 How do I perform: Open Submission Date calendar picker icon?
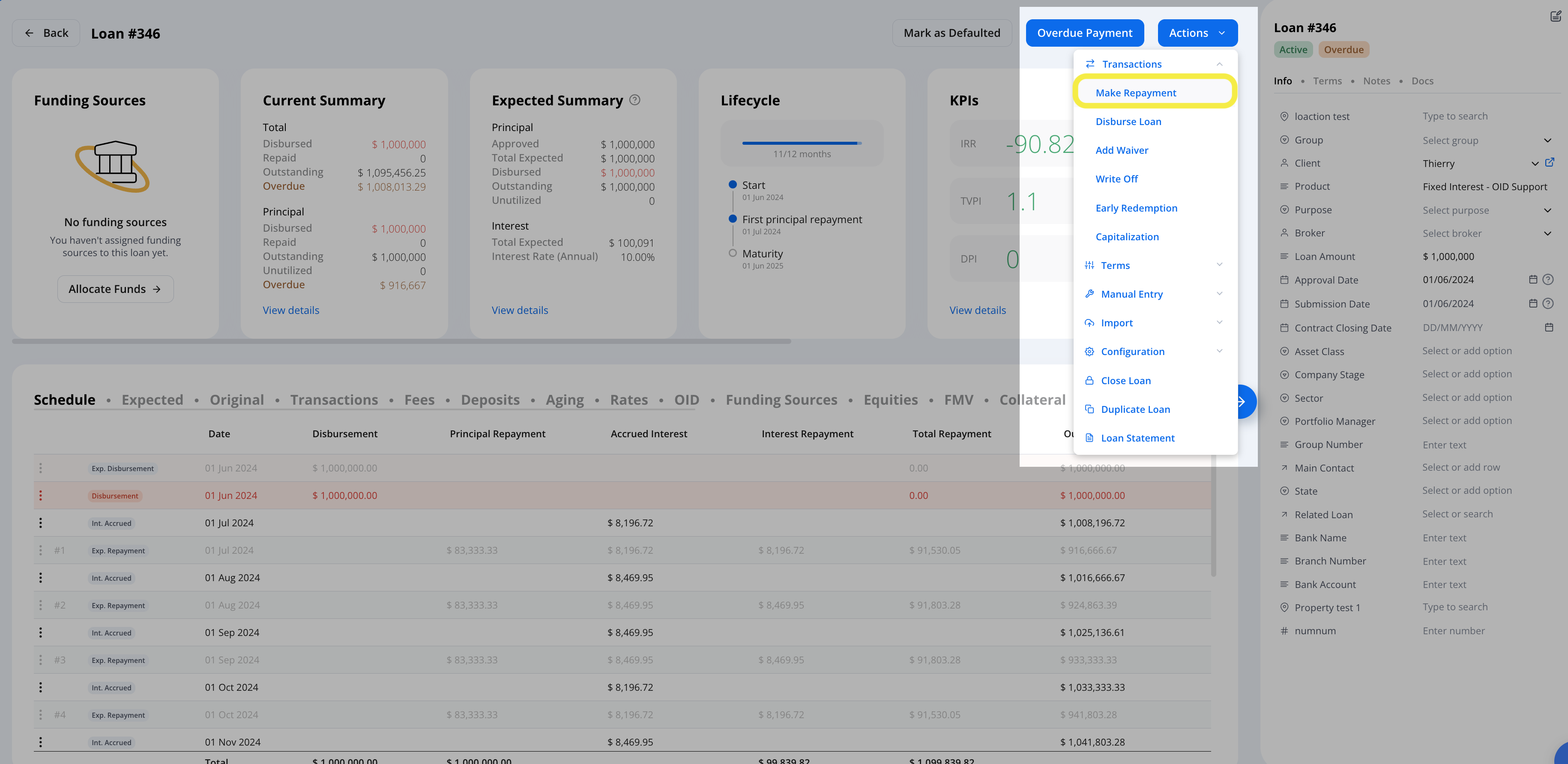click(1533, 304)
